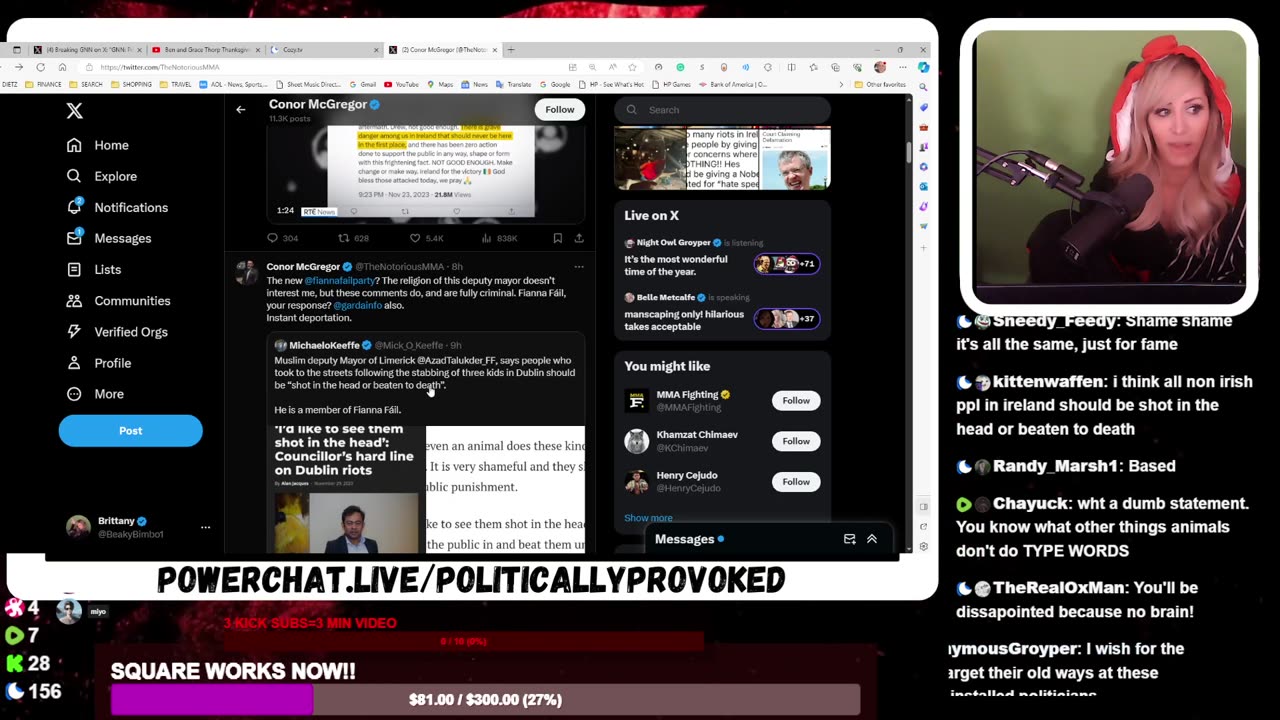Click the blue Post button
This screenshot has width=1280, height=720.
coord(130,430)
